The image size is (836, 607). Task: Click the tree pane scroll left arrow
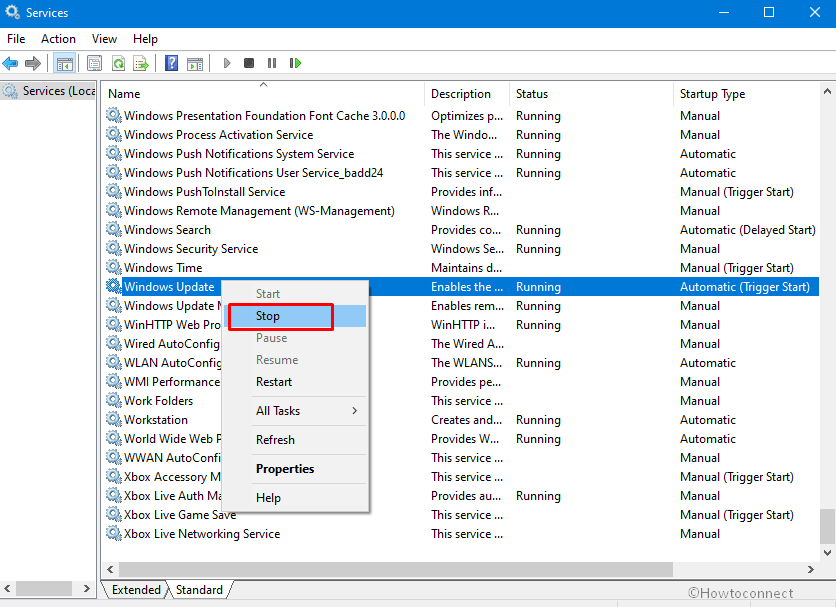(7, 588)
